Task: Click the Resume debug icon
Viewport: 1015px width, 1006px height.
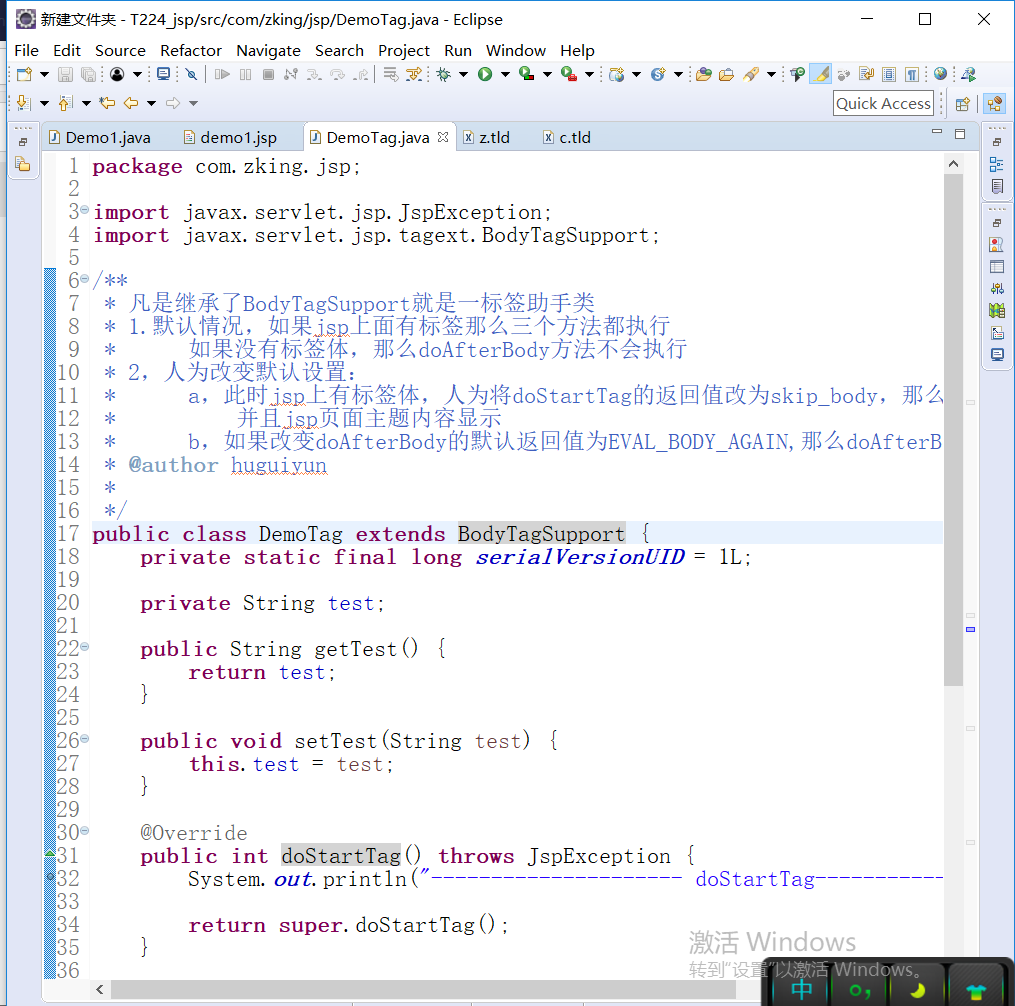Action: tap(222, 74)
